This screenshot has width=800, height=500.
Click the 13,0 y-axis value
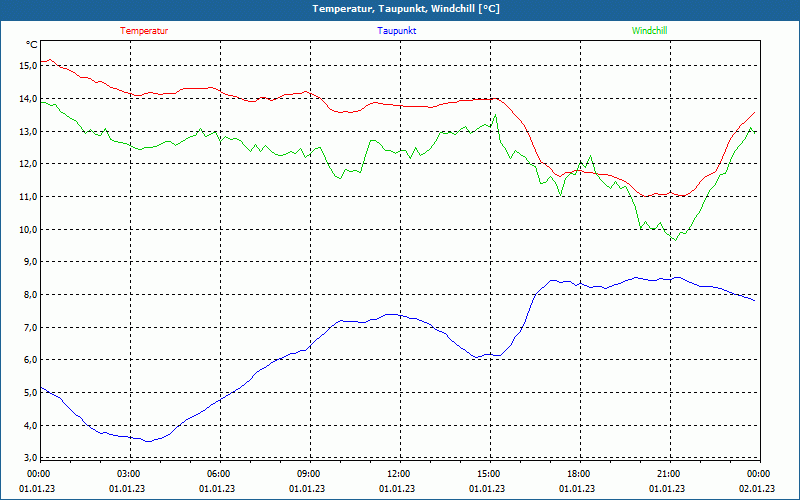coord(29,131)
